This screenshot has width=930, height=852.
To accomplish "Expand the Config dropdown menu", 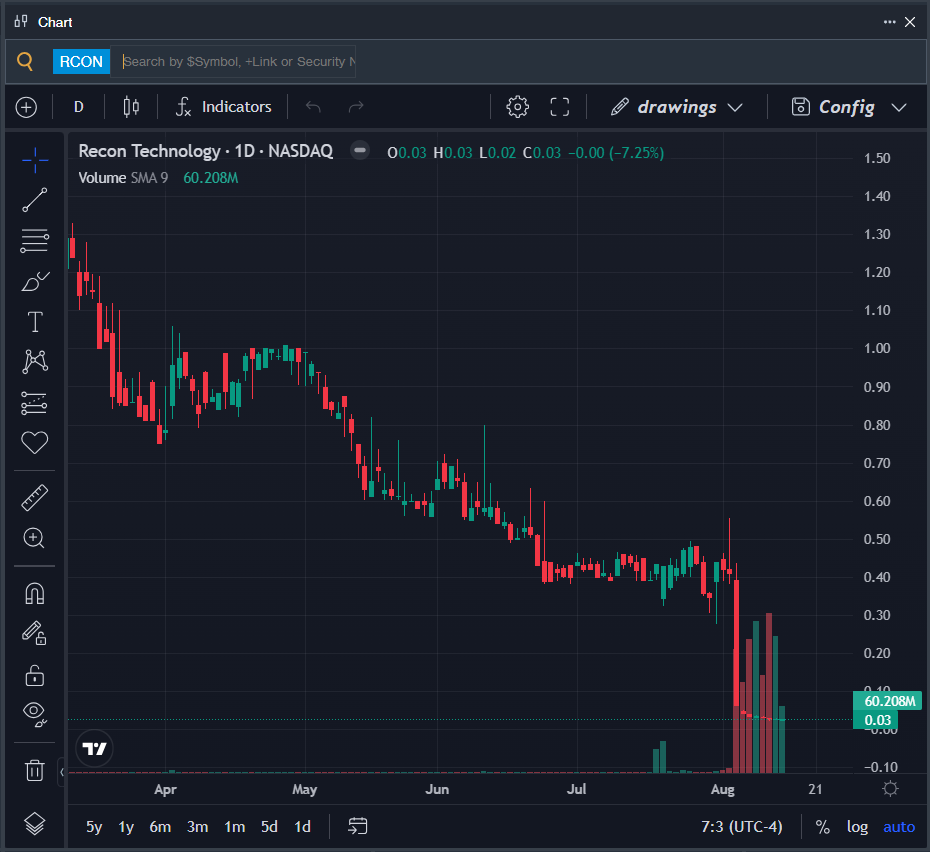I will 849,107.
